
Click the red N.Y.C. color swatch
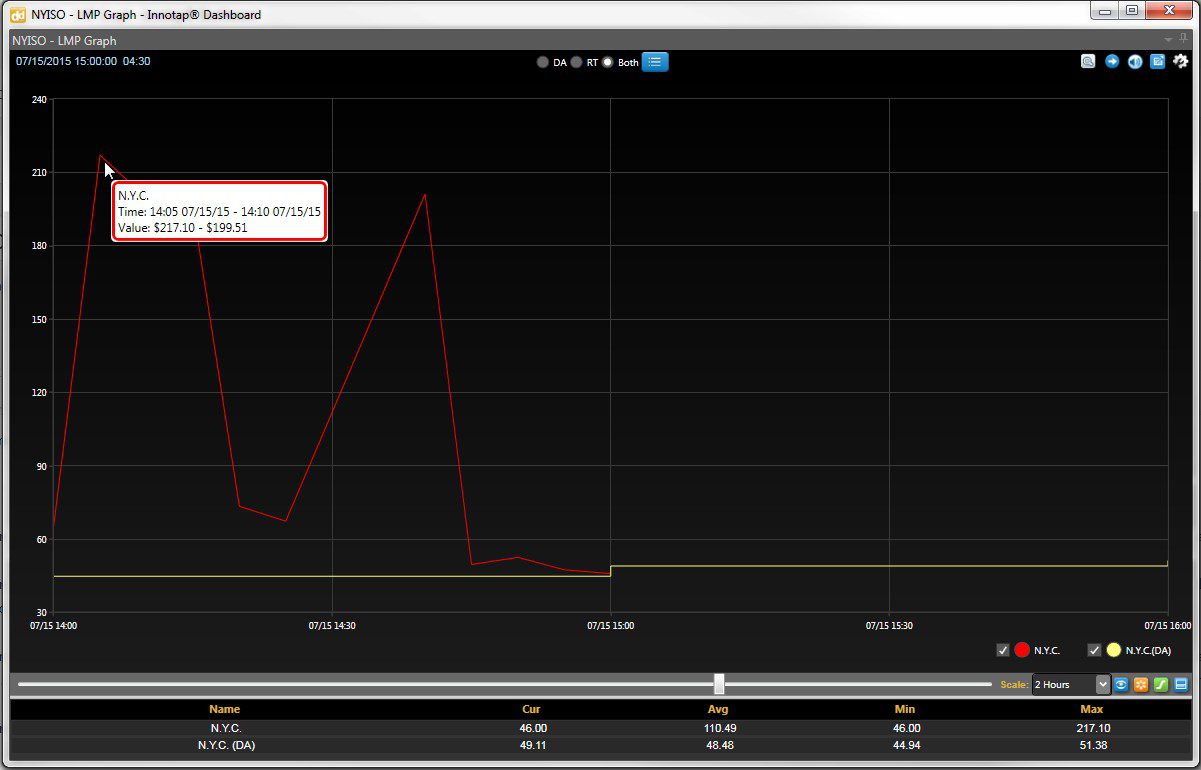click(1022, 650)
